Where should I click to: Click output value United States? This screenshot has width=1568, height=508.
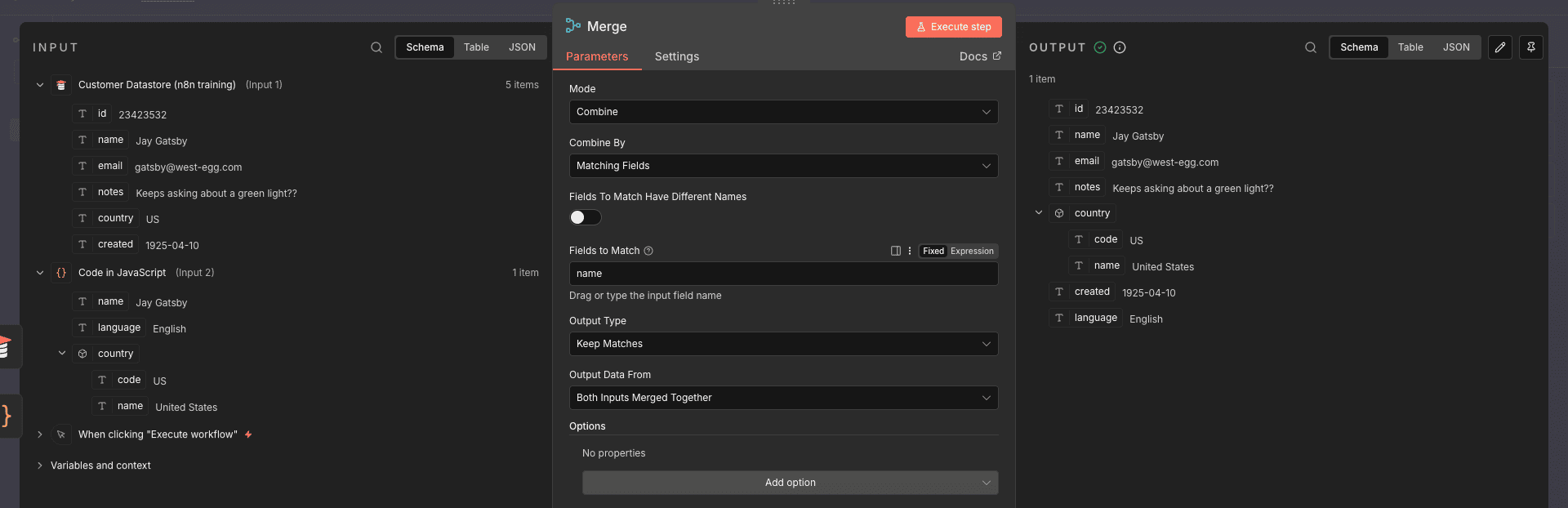click(x=1163, y=267)
